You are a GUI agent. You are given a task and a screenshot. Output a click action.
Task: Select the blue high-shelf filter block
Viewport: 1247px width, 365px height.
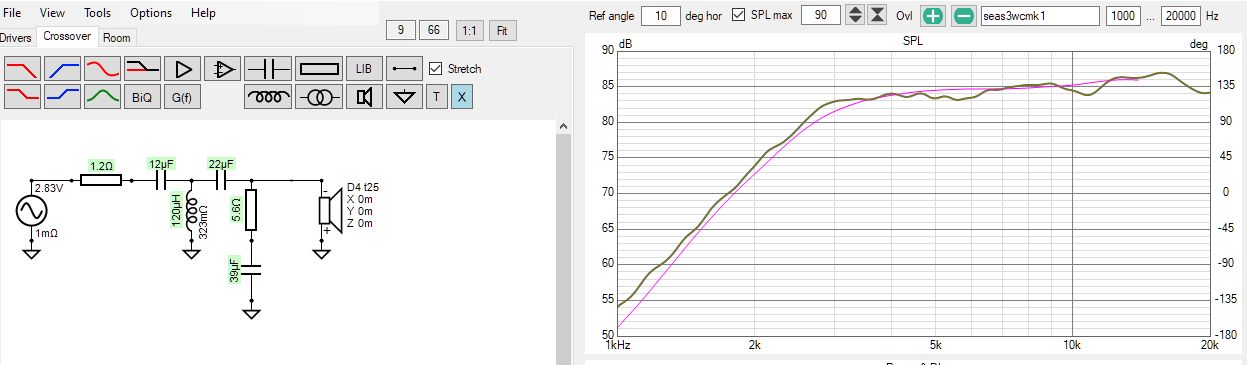point(62,97)
